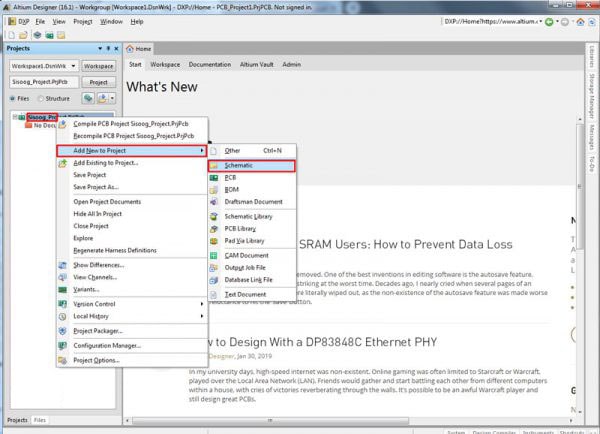Screen dimensions: 600x434
Task: Click the browser back green arrow
Action: (x=549, y=22)
